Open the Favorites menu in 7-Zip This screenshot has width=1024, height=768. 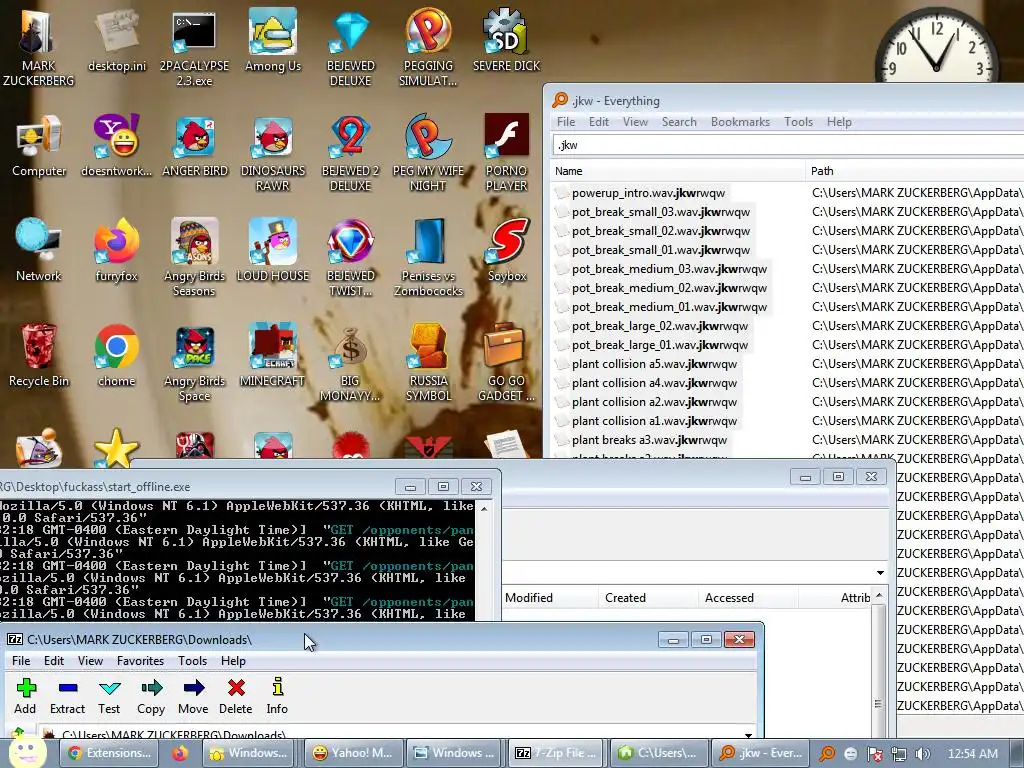tap(140, 661)
